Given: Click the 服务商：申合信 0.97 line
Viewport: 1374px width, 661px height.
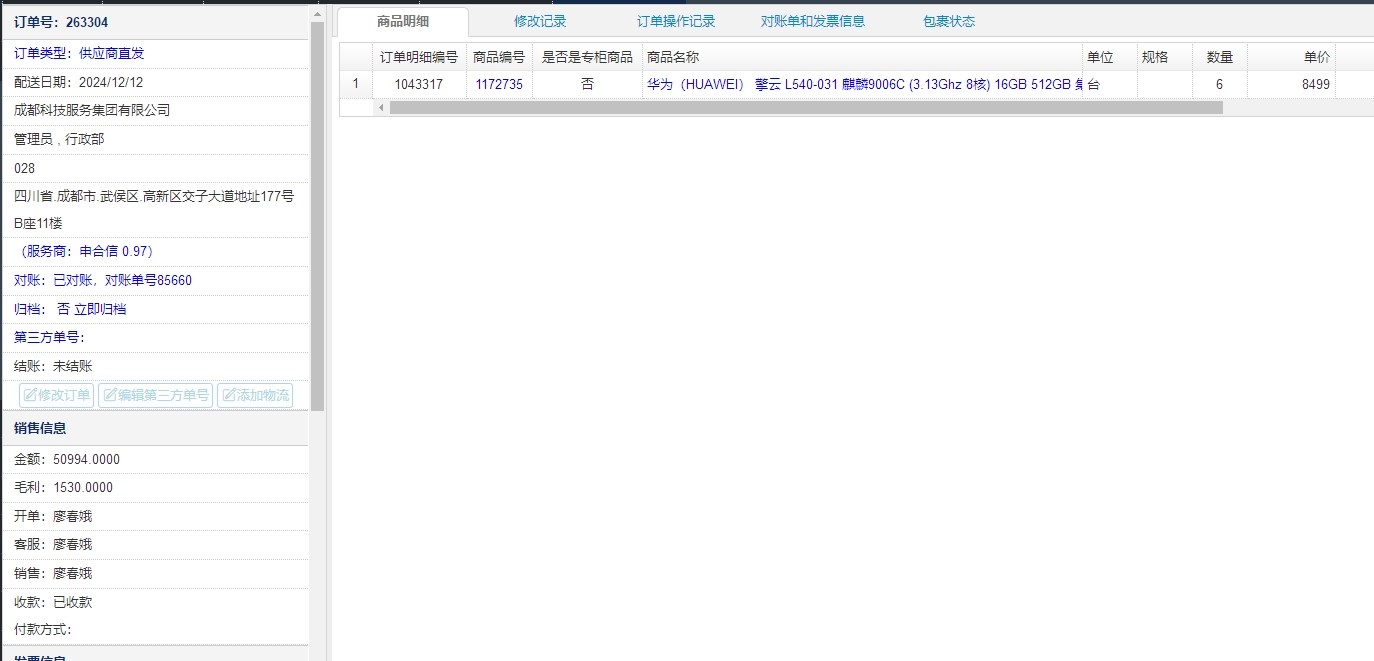Looking at the screenshot, I should tap(85, 251).
